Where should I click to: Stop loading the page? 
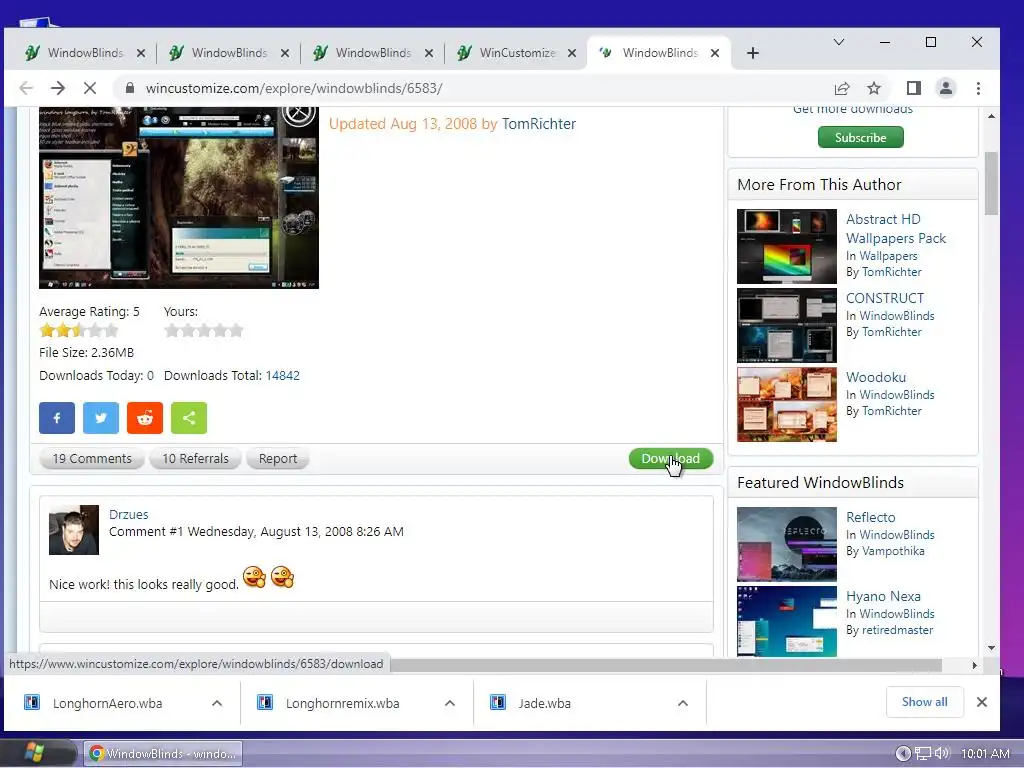point(89,88)
